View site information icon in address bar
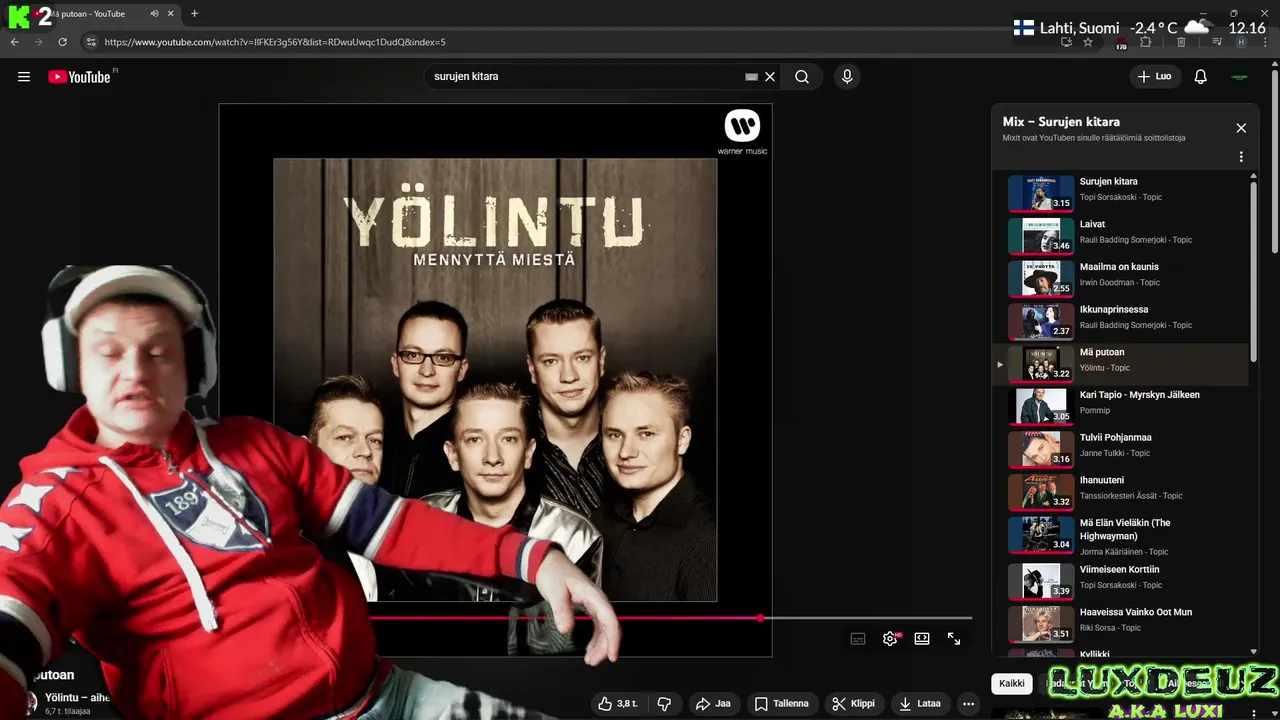The width and height of the screenshot is (1280, 720). (91, 42)
